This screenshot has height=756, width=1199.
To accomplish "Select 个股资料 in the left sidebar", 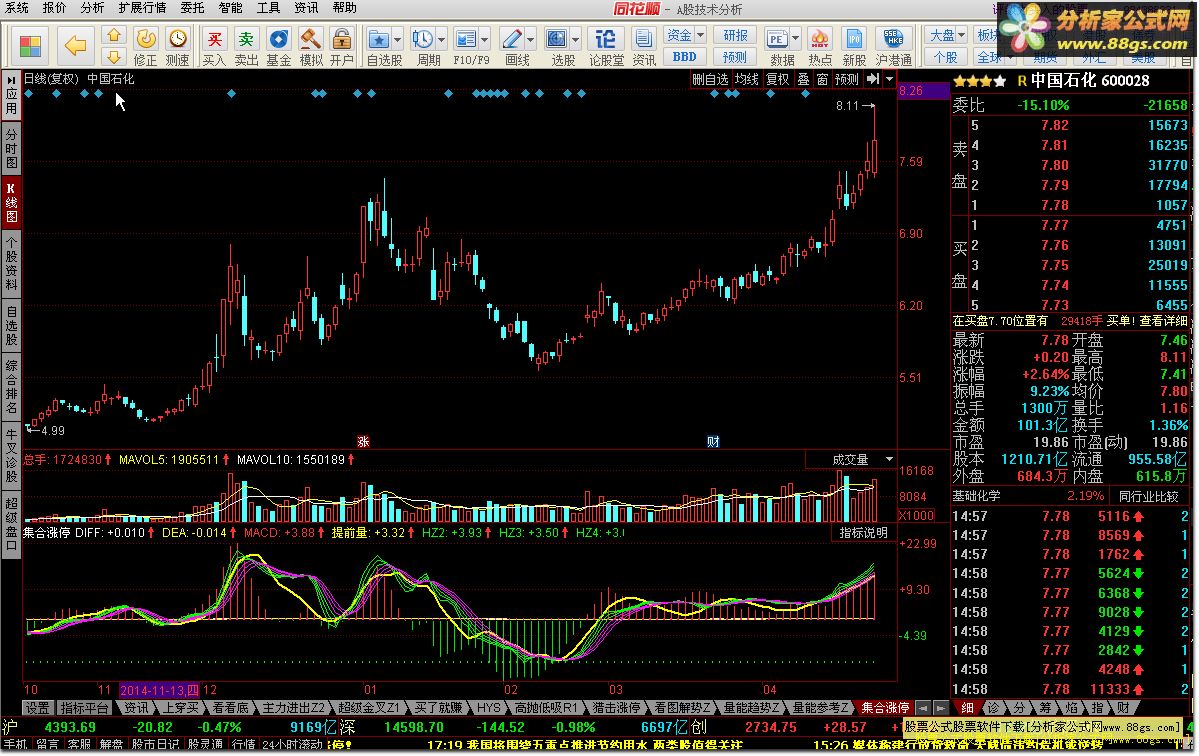I will pos(11,263).
